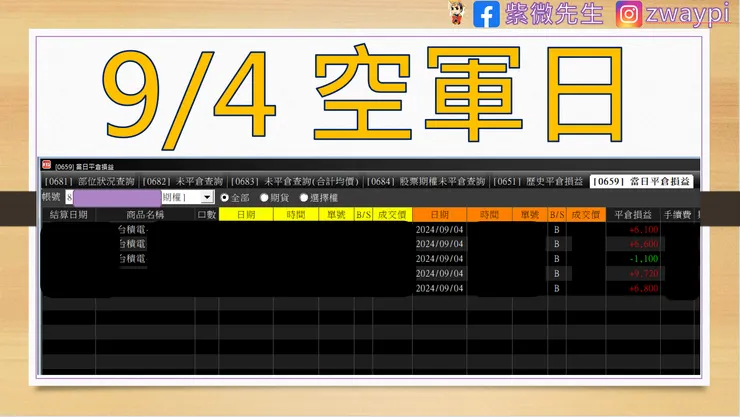Click the 手續費 column header
The height and width of the screenshot is (417, 740).
(678, 215)
